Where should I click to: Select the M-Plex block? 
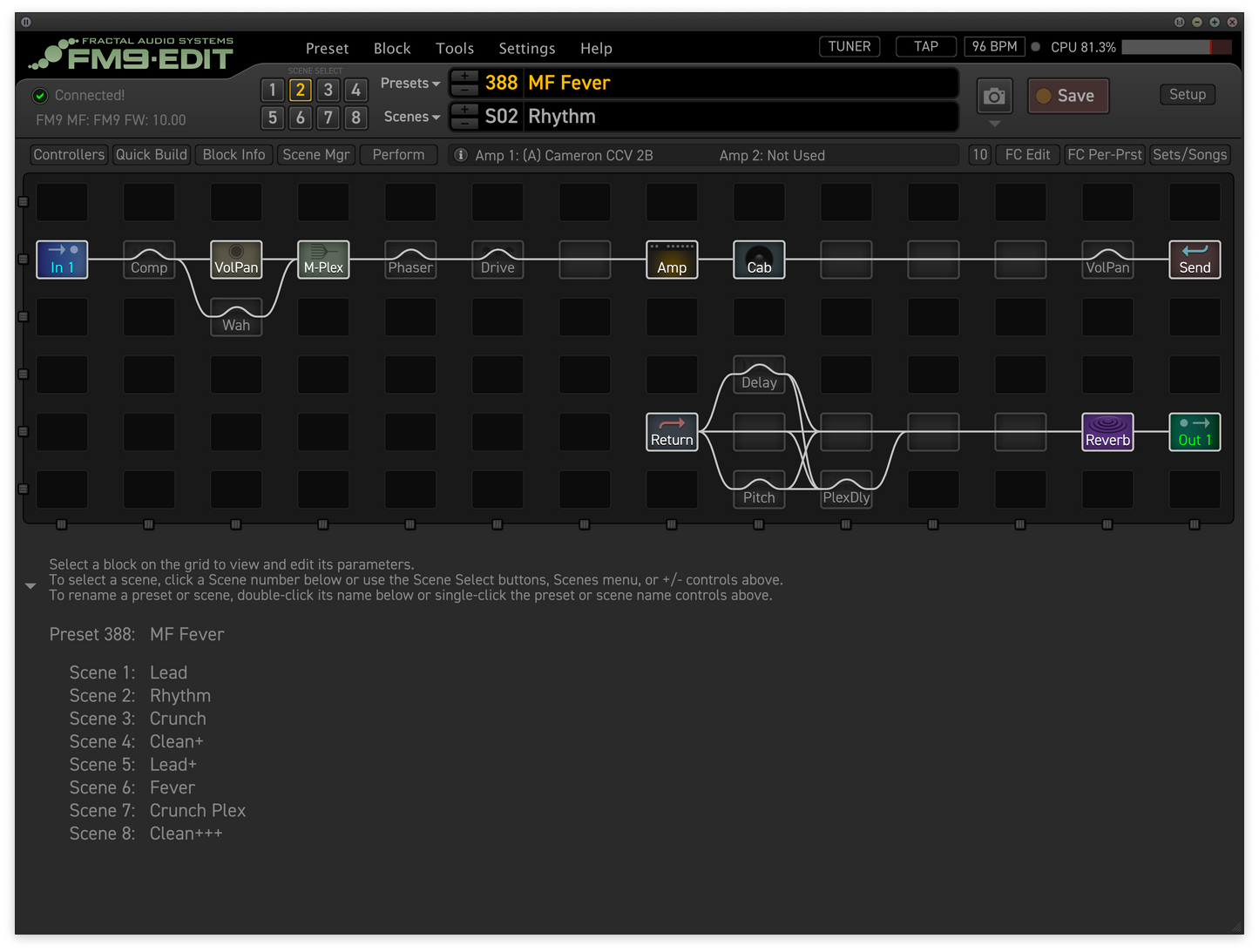[x=323, y=260]
